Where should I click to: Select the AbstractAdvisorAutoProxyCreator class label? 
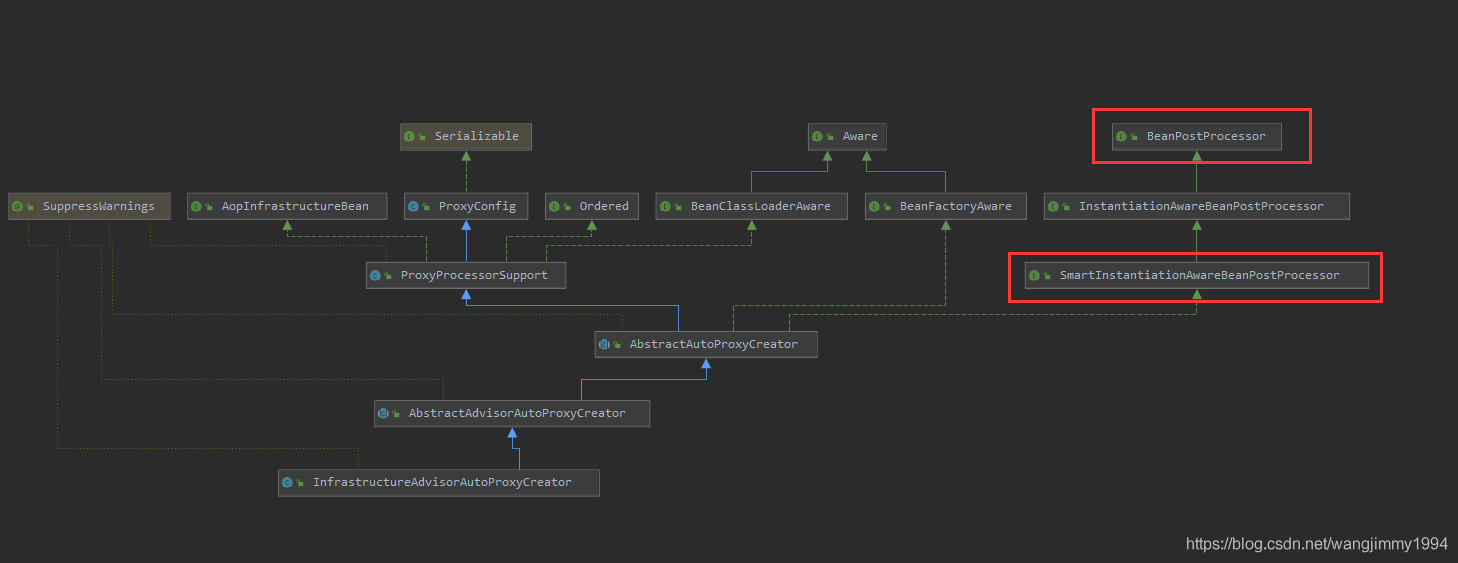pos(517,413)
